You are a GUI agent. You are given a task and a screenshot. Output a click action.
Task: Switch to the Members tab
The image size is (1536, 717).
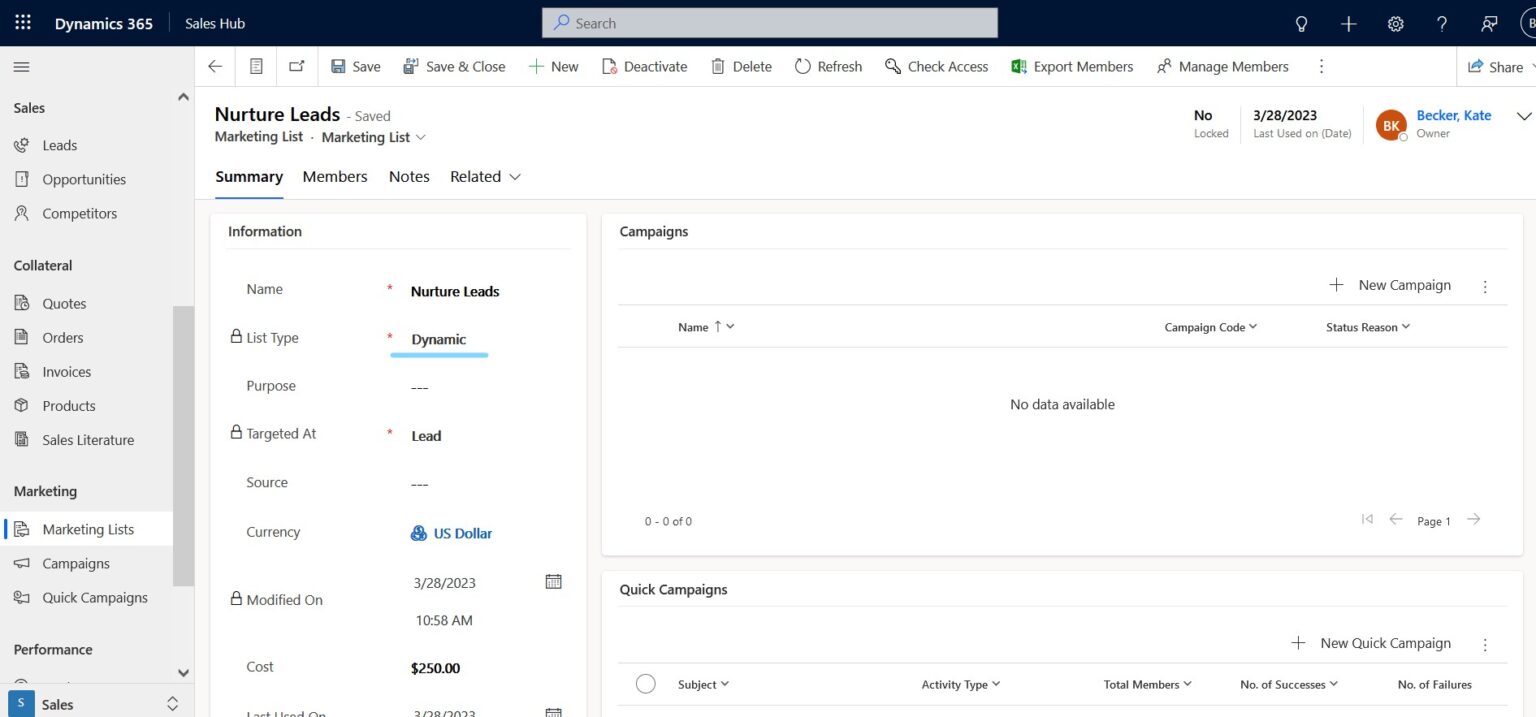pyautogui.click(x=334, y=176)
